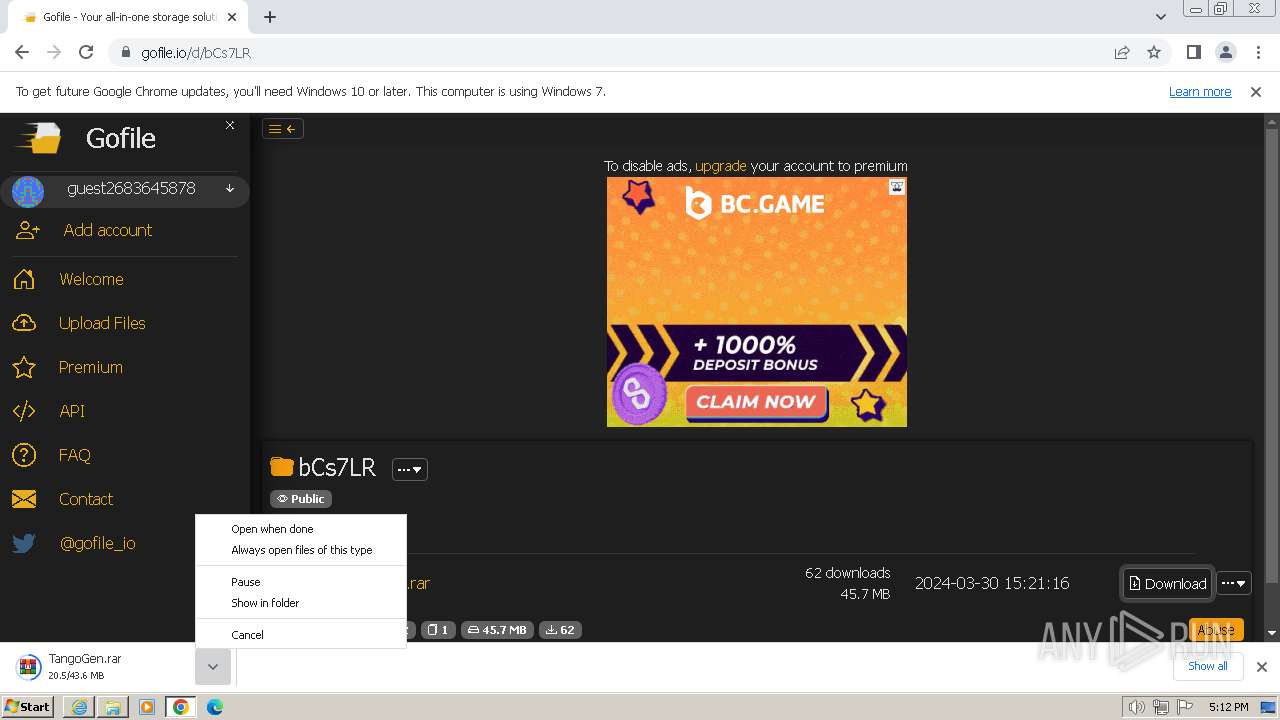Choose Pause in download menu
The image size is (1280, 720).
click(301, 582)
